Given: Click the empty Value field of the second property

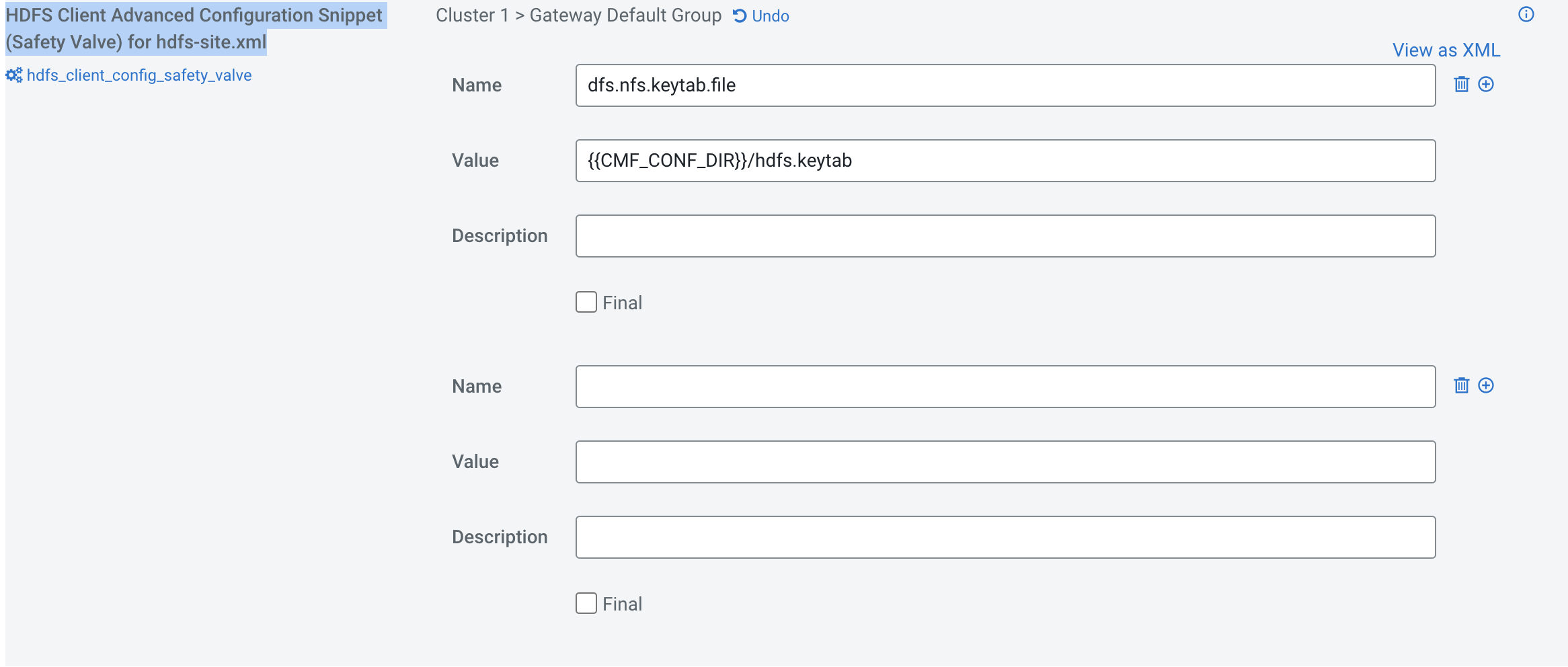Looking at the screenshot, I should [x=1005, y=462].
